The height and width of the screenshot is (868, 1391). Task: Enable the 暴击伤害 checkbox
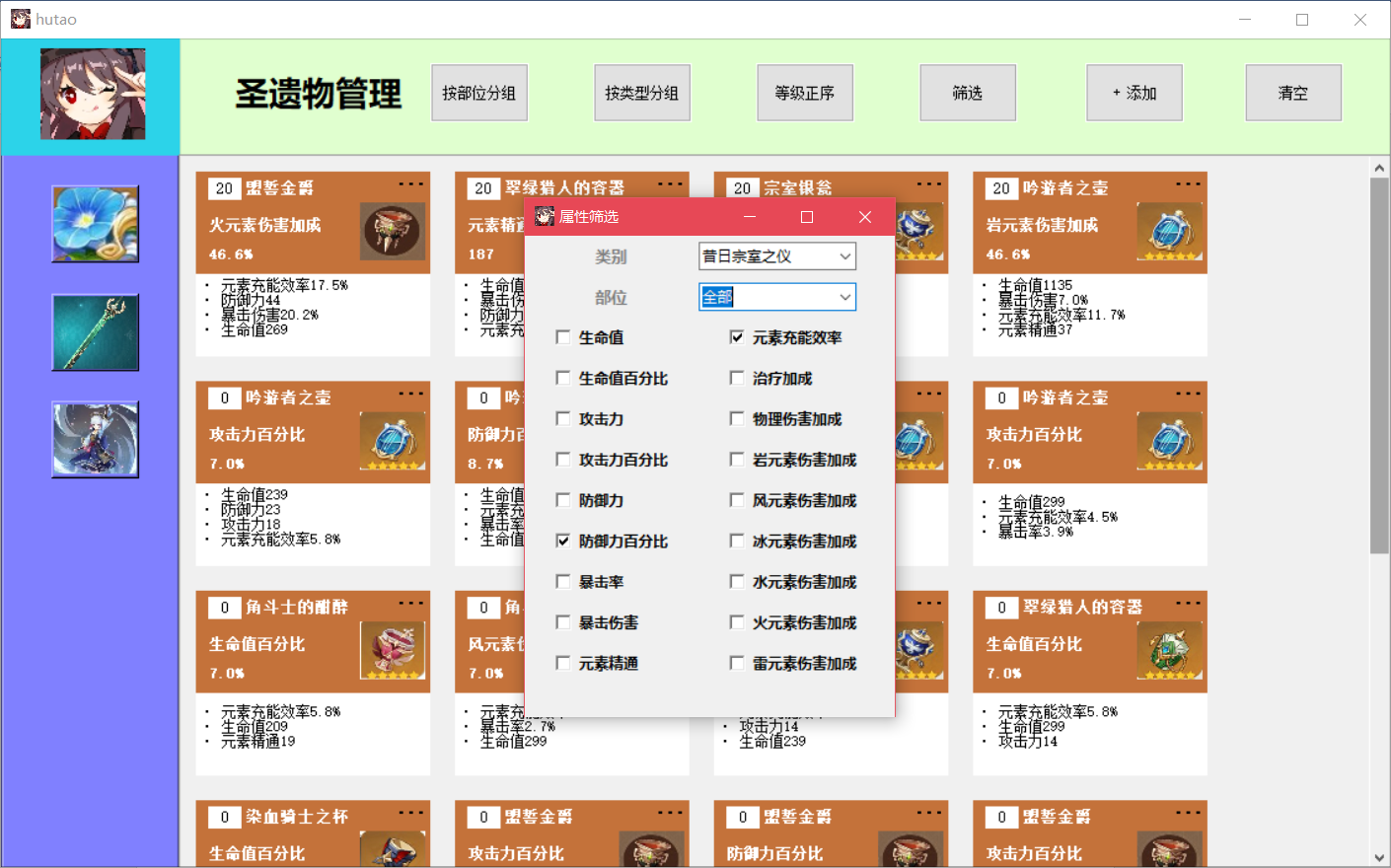pos(563,622)
